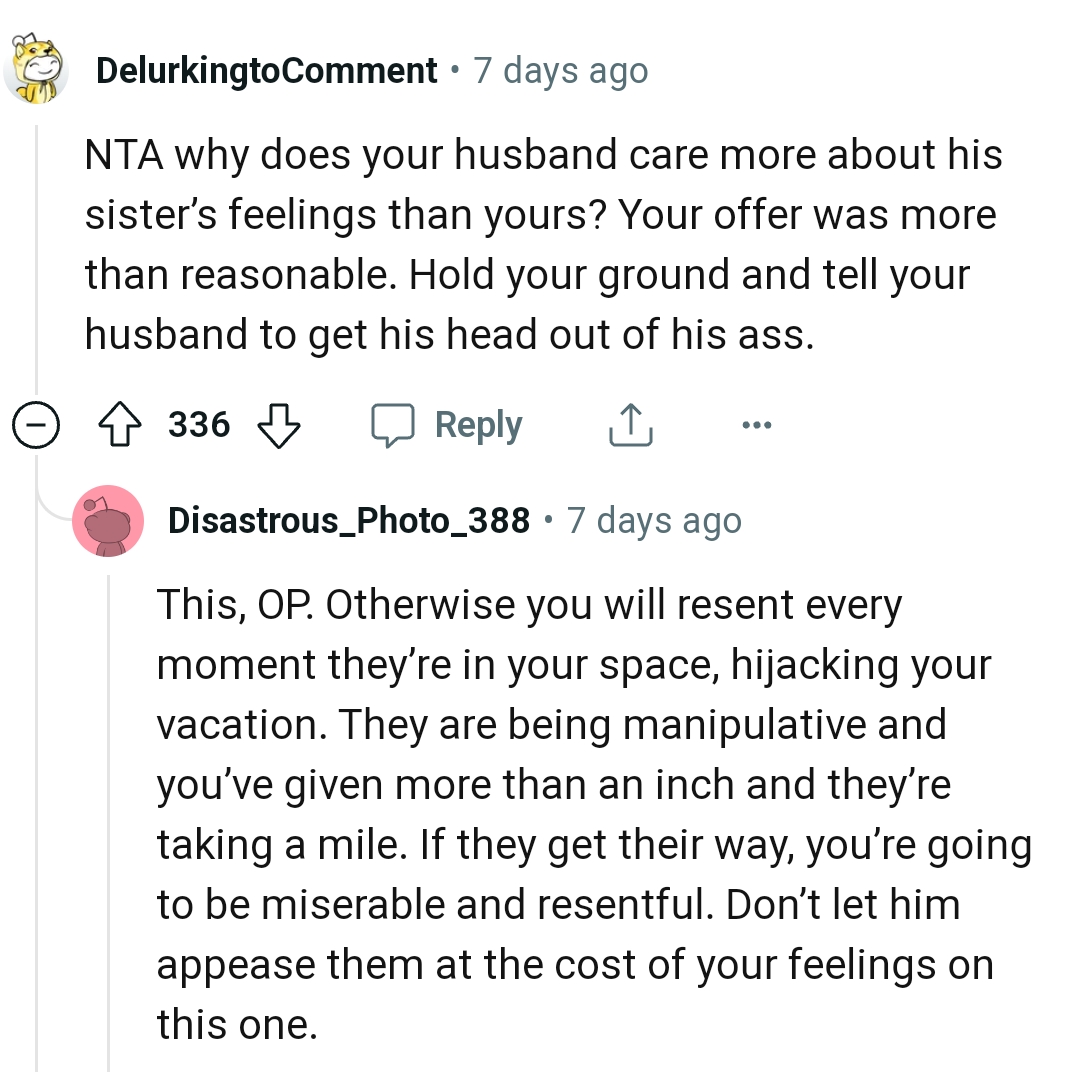Click Disastrous_Photo_388's '7 days ago' timestamp
Image resolution: width=1080 pixels, height=1072 pixels.
pyautogui.click(x=655, y=520)
